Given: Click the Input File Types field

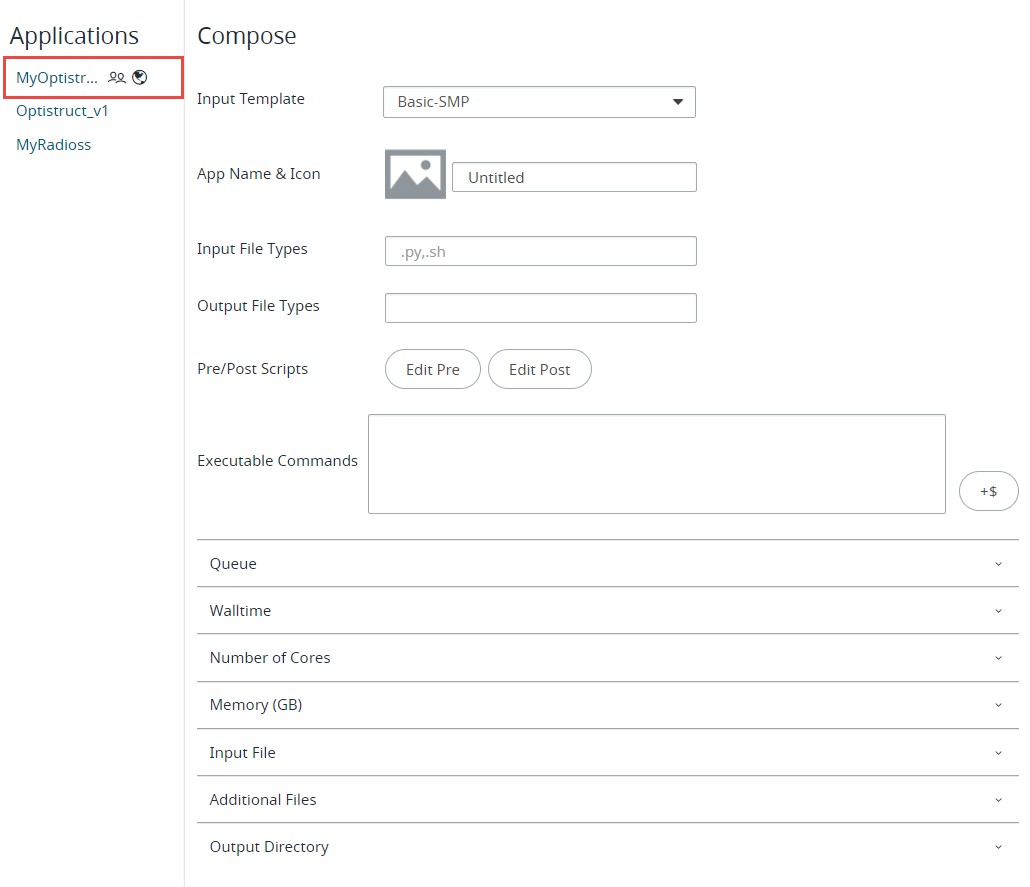Looking at the screenshot, I should coord(541,251).
